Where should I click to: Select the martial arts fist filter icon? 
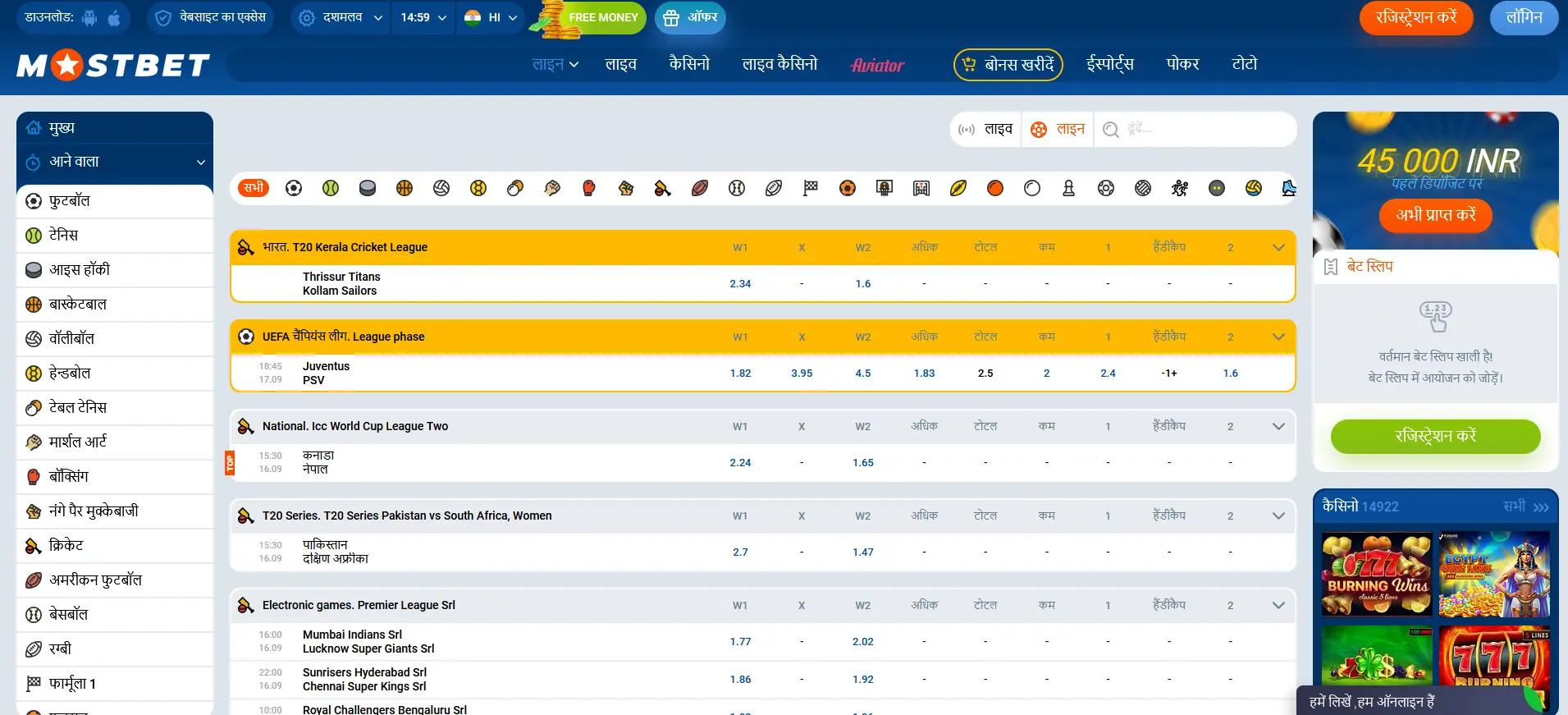[x=552, y=188]
